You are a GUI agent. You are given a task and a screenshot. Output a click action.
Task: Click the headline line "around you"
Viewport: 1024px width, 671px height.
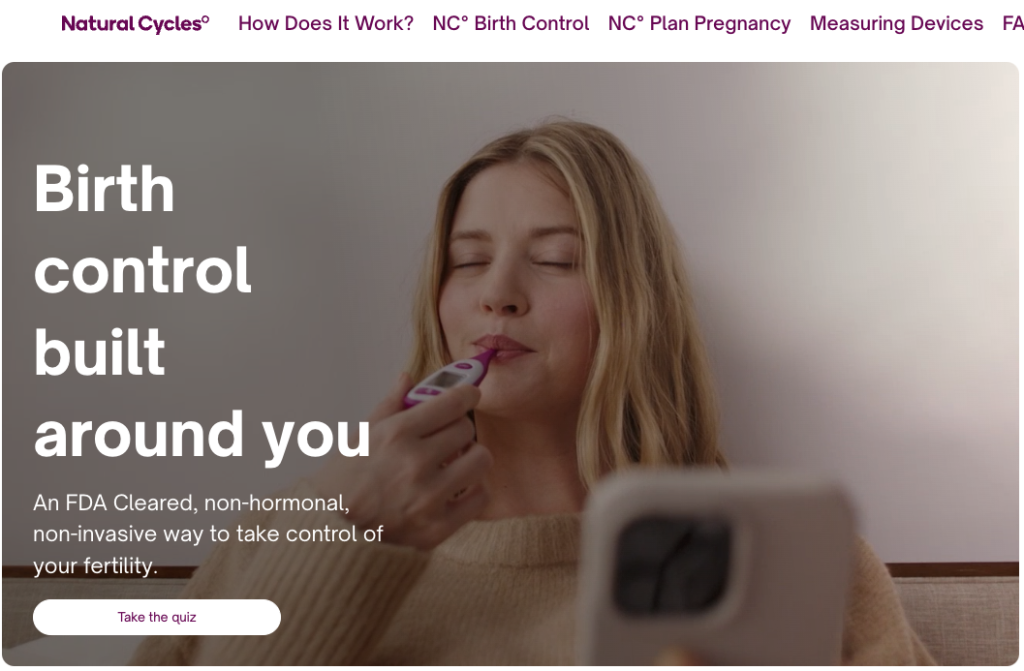(x=202, y=436)
